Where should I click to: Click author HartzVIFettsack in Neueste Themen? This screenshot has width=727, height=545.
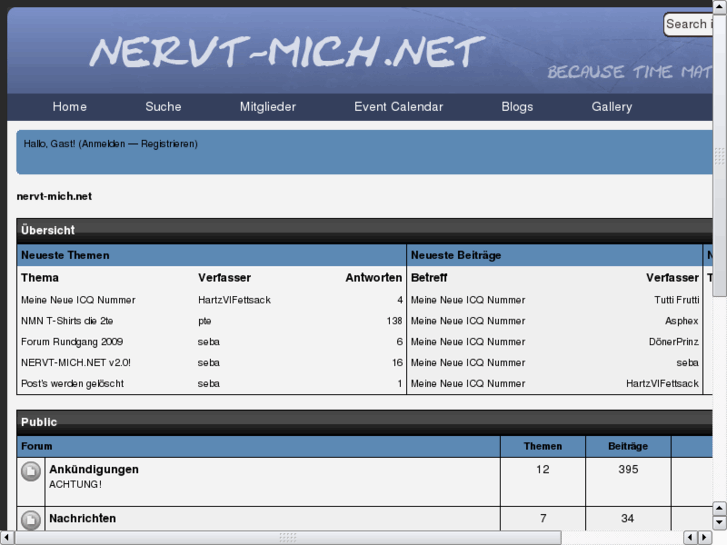234,300
